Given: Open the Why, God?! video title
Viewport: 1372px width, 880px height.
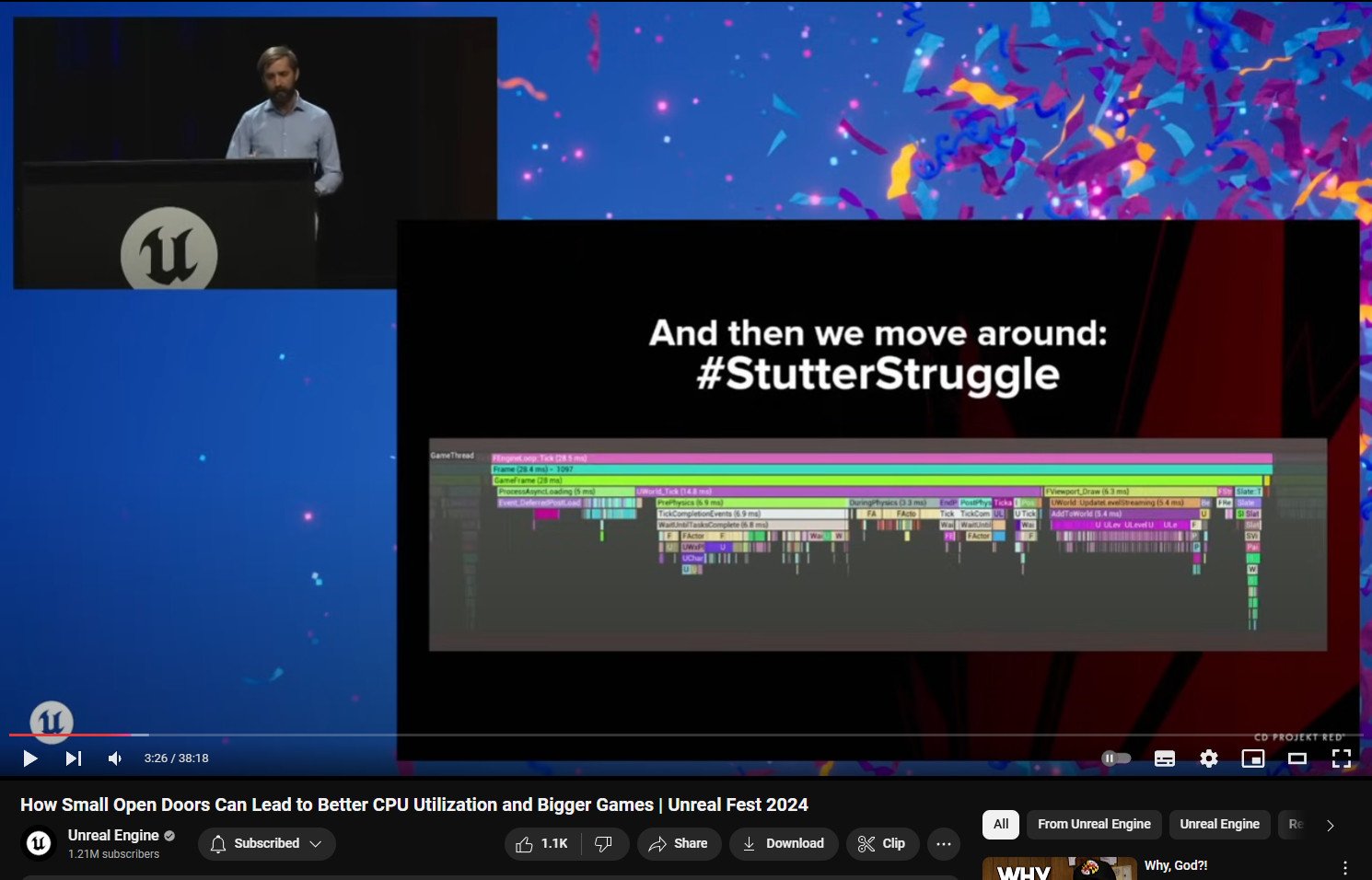Looking at the screenshot, I should coord(1176,865).
